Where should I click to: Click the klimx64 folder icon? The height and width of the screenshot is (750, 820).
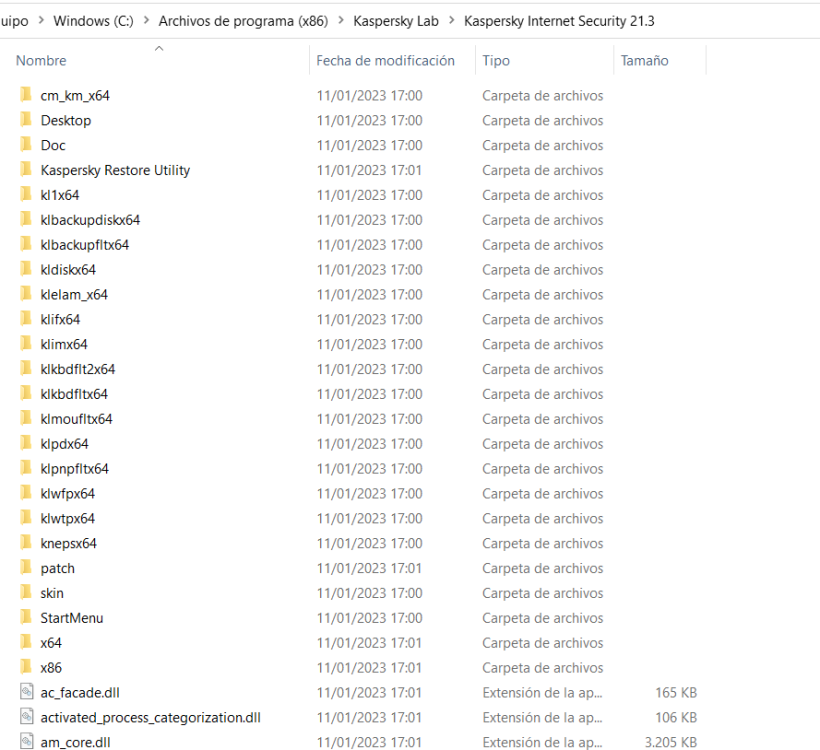pos(26,344)
